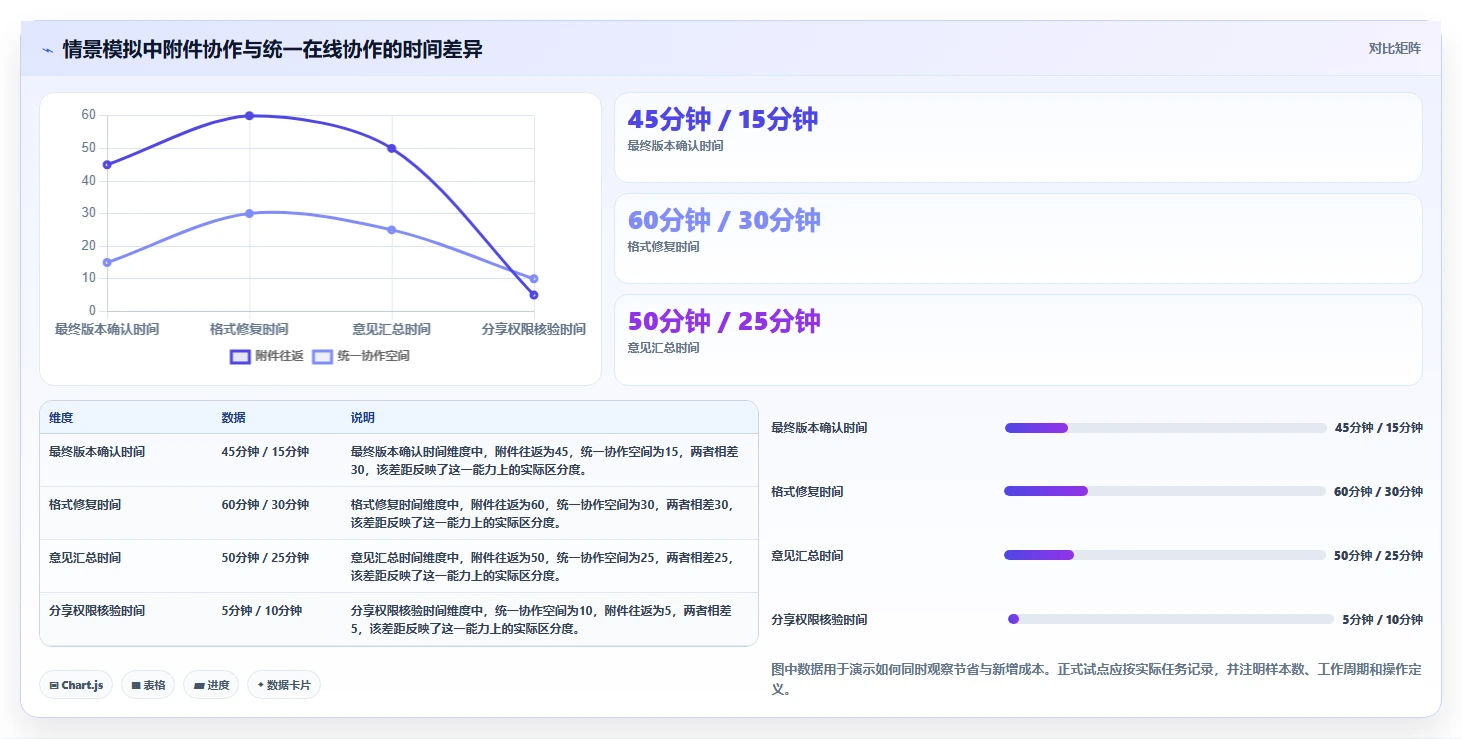Click the 最终版本确认时间 description in table
The image size is (1462, 739).
click(x=545, y=461)
